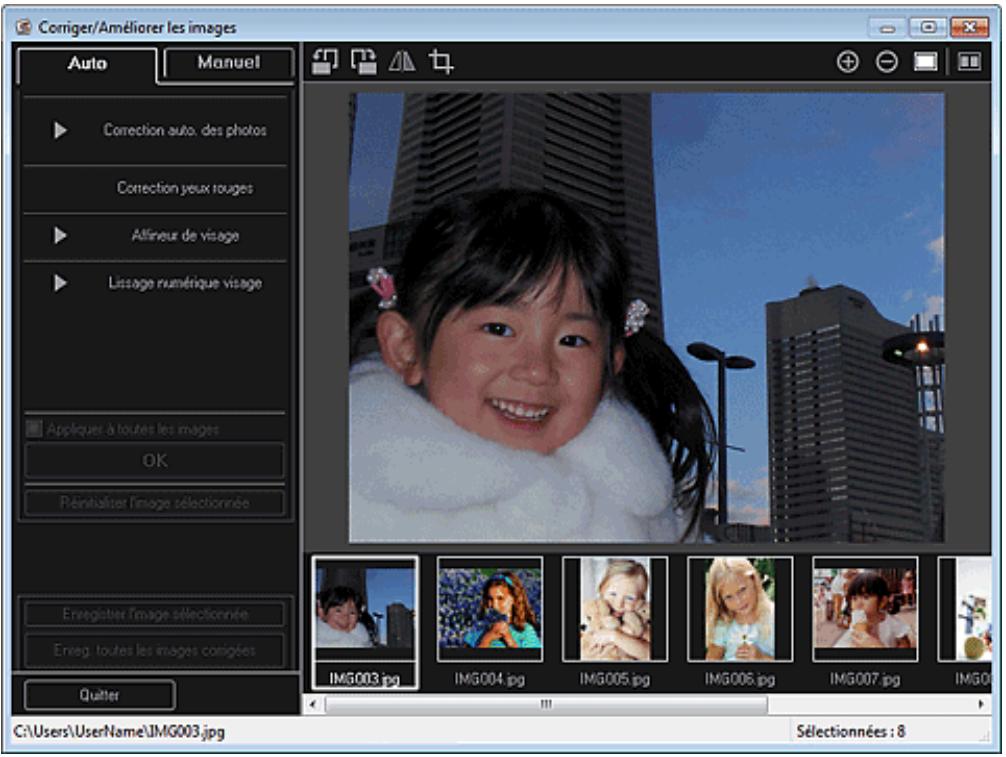Select thumbnail IMG003.jpg
The image size is (1006, 757).
click(364, 622)
